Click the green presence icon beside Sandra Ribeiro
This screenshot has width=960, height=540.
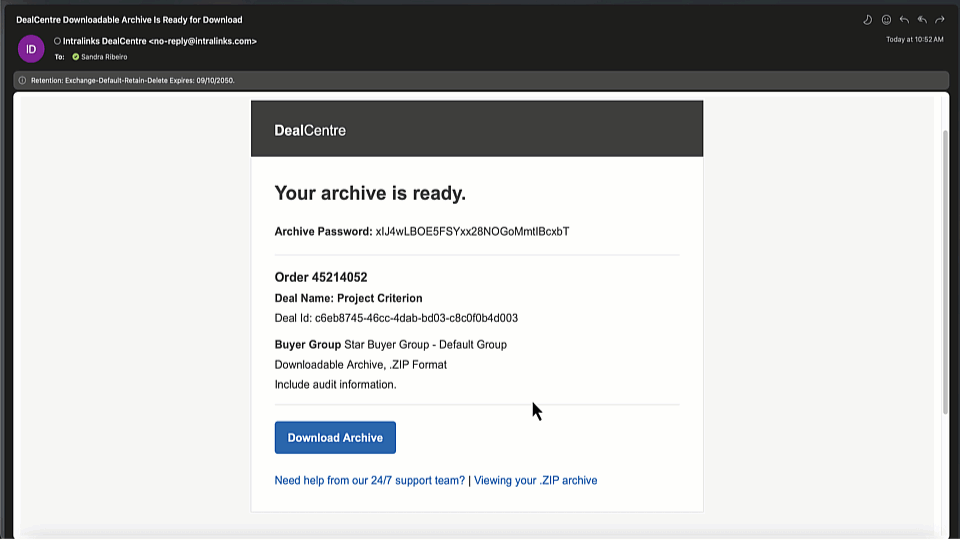click(76, 57)
